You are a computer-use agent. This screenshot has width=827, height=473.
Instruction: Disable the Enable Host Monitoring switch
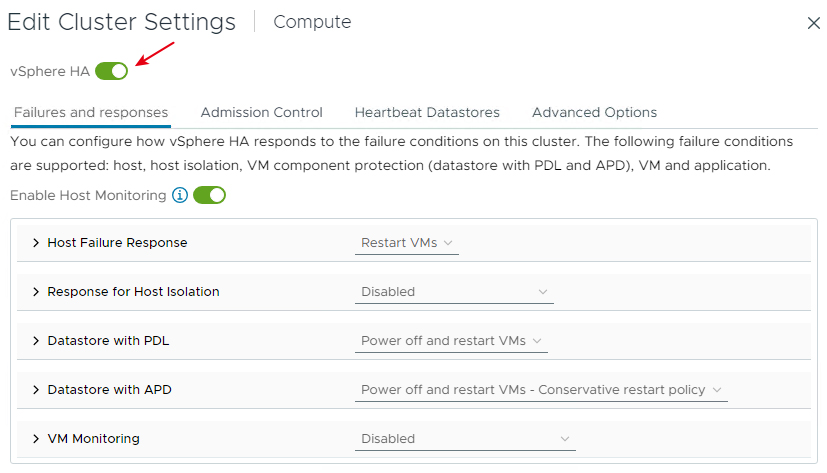click(x=209, y=195)
